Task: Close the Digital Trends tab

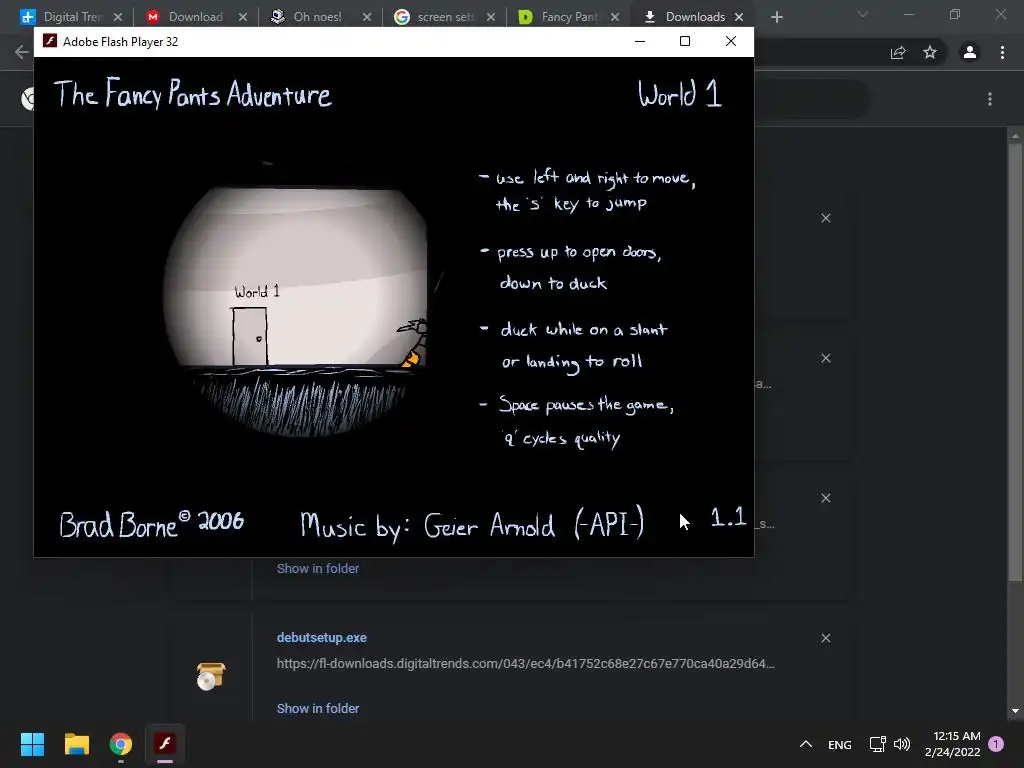Action: [118, 17]
